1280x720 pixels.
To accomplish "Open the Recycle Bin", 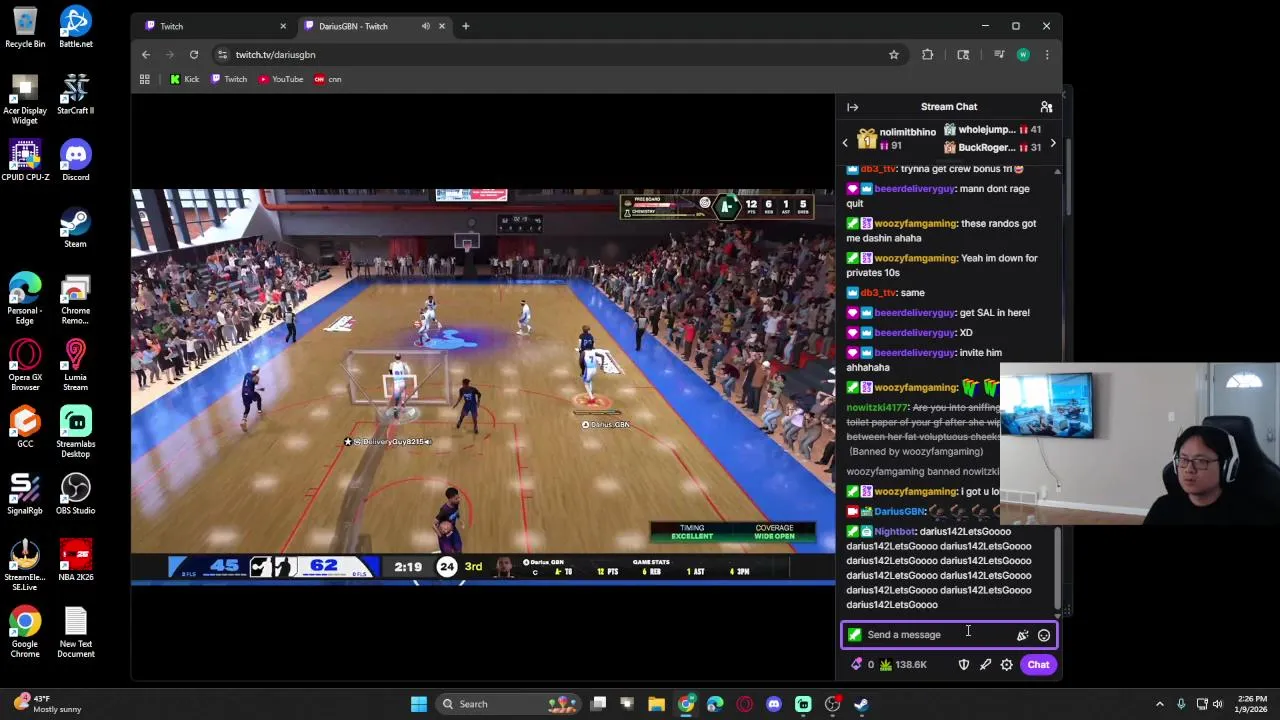I will click(x=25, y=27).
